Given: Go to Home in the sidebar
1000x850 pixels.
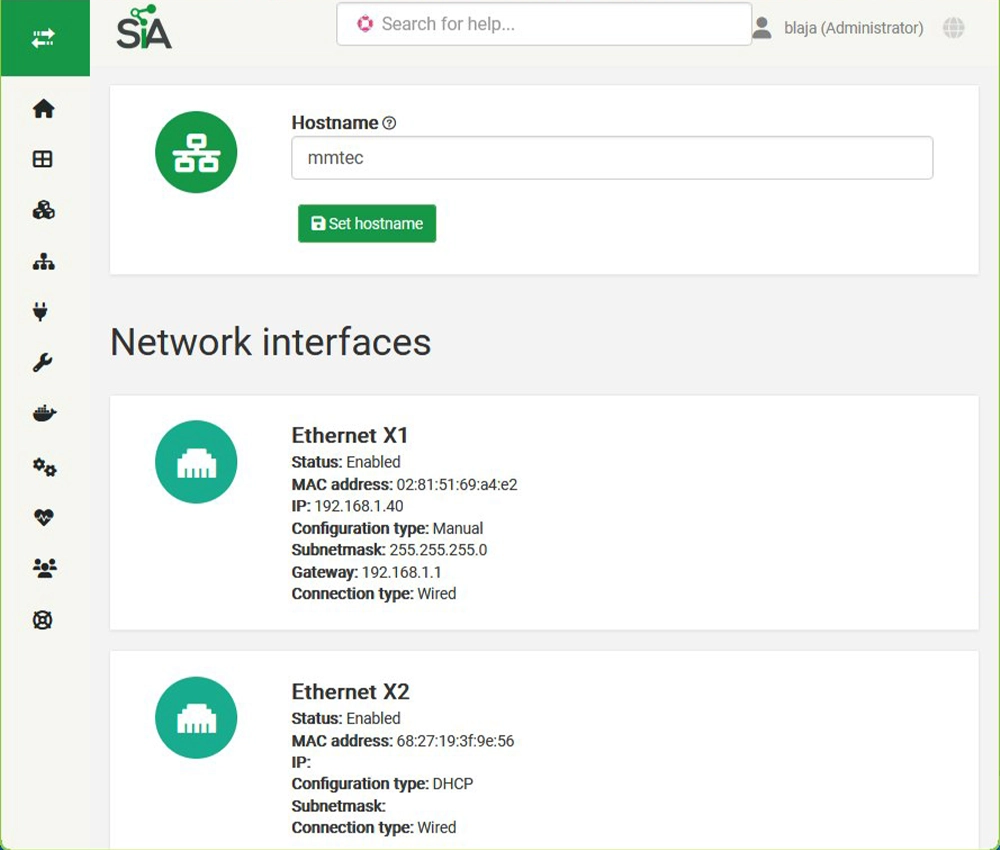Looking at the screenshot, I should pyautogui.click(x=43, y=108).
